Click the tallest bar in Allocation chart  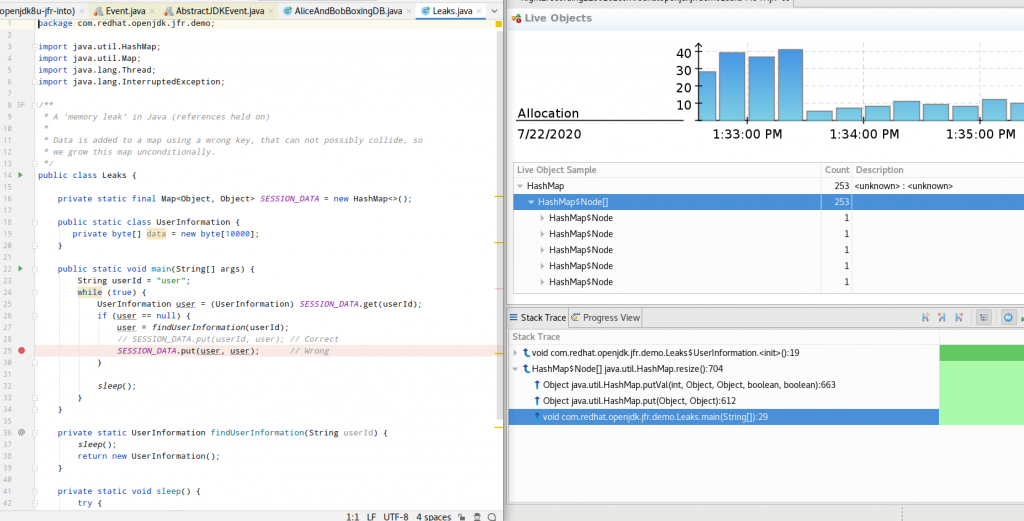click(x=790, y=84)
